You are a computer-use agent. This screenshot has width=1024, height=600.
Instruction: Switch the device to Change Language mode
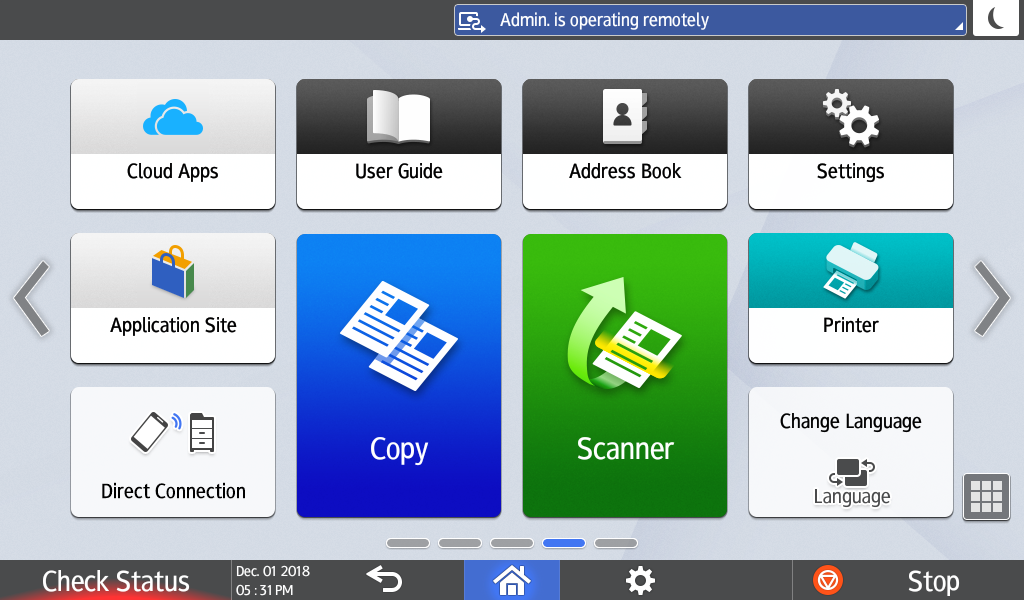click(x=850, y=452)
